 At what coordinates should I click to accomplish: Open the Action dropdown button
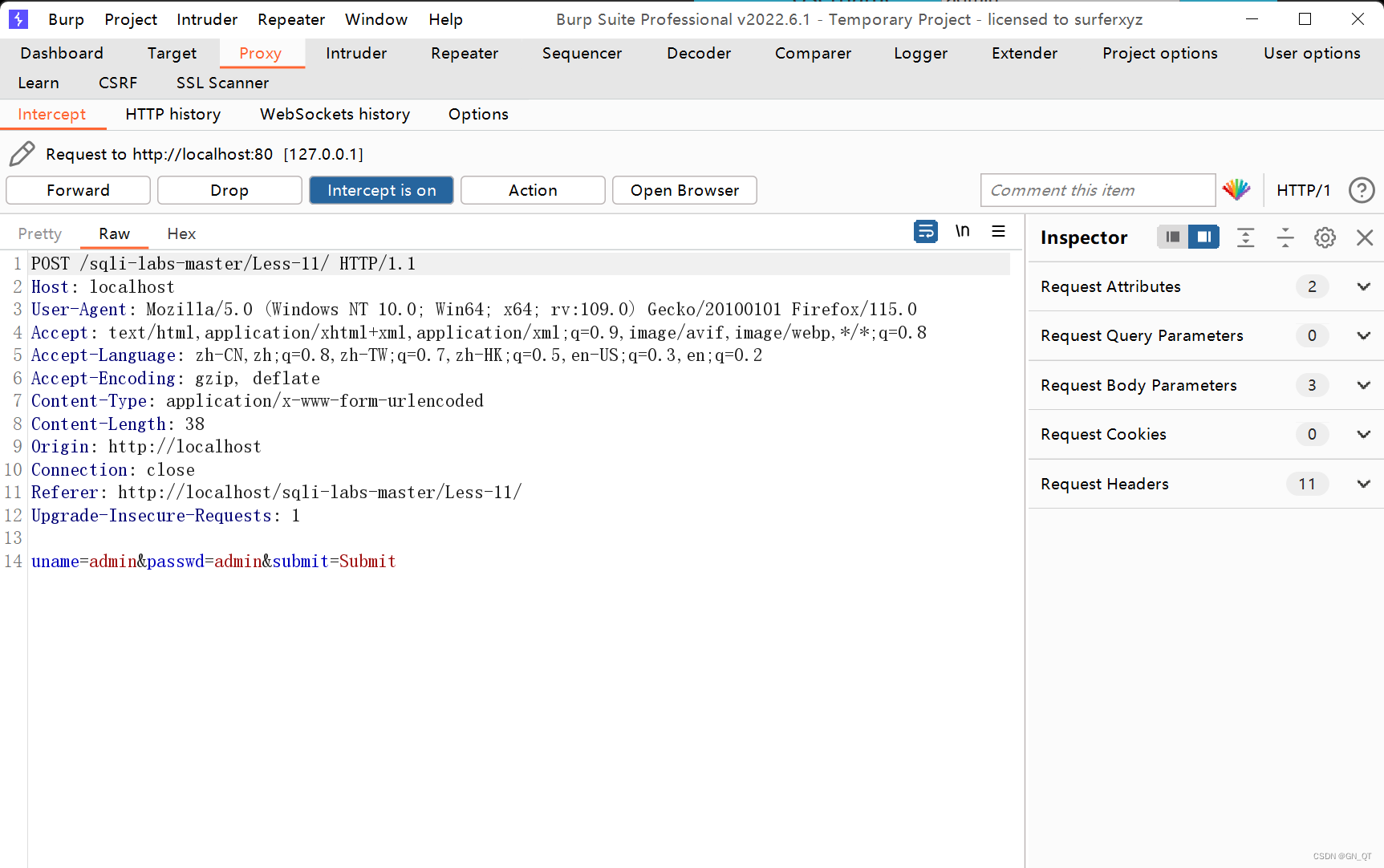click(x=533, y=190)
